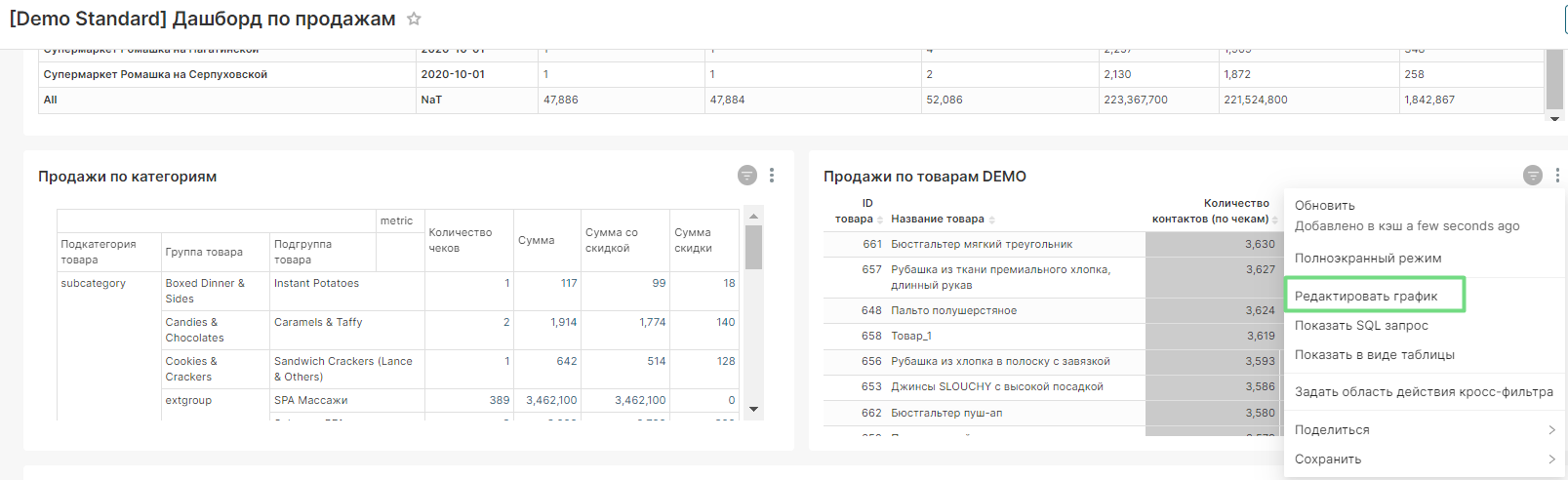
Task: Star the dashboard as favorite
Action: point(414,20)
